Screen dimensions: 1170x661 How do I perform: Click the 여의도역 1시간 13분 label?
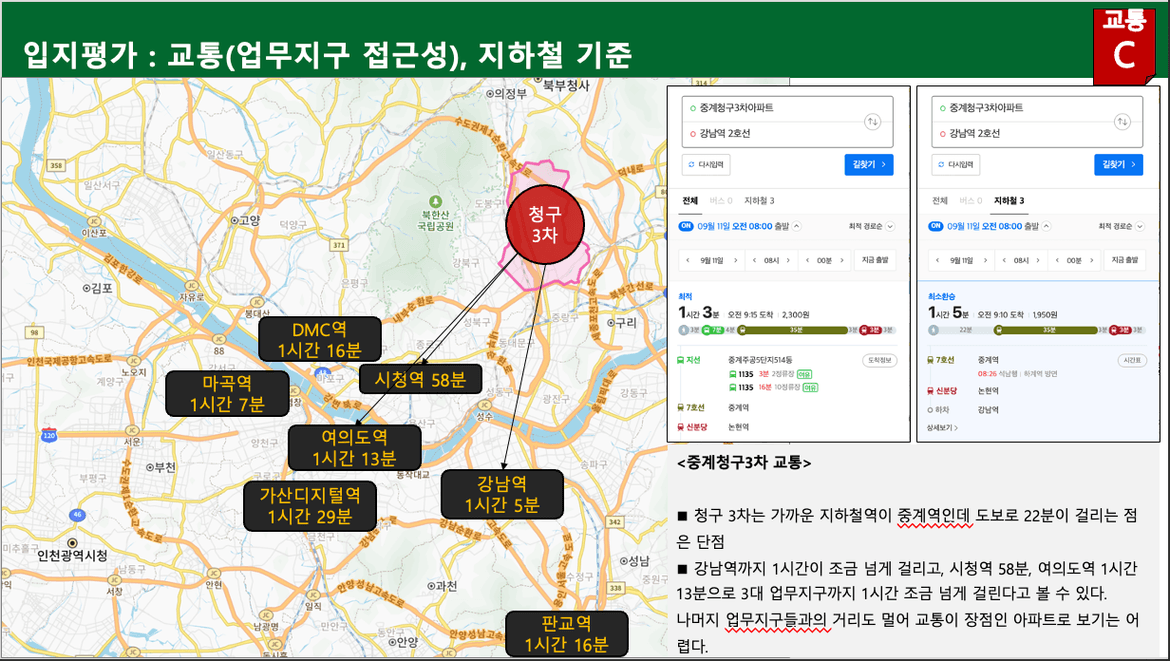(354, 448)
